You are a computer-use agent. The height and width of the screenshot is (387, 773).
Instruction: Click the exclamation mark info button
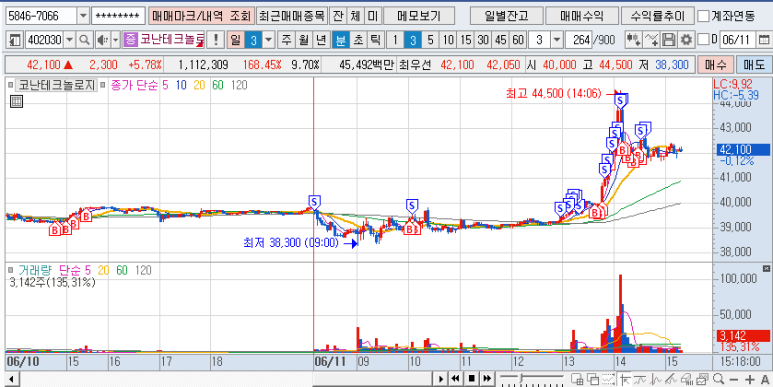point(215,40)
